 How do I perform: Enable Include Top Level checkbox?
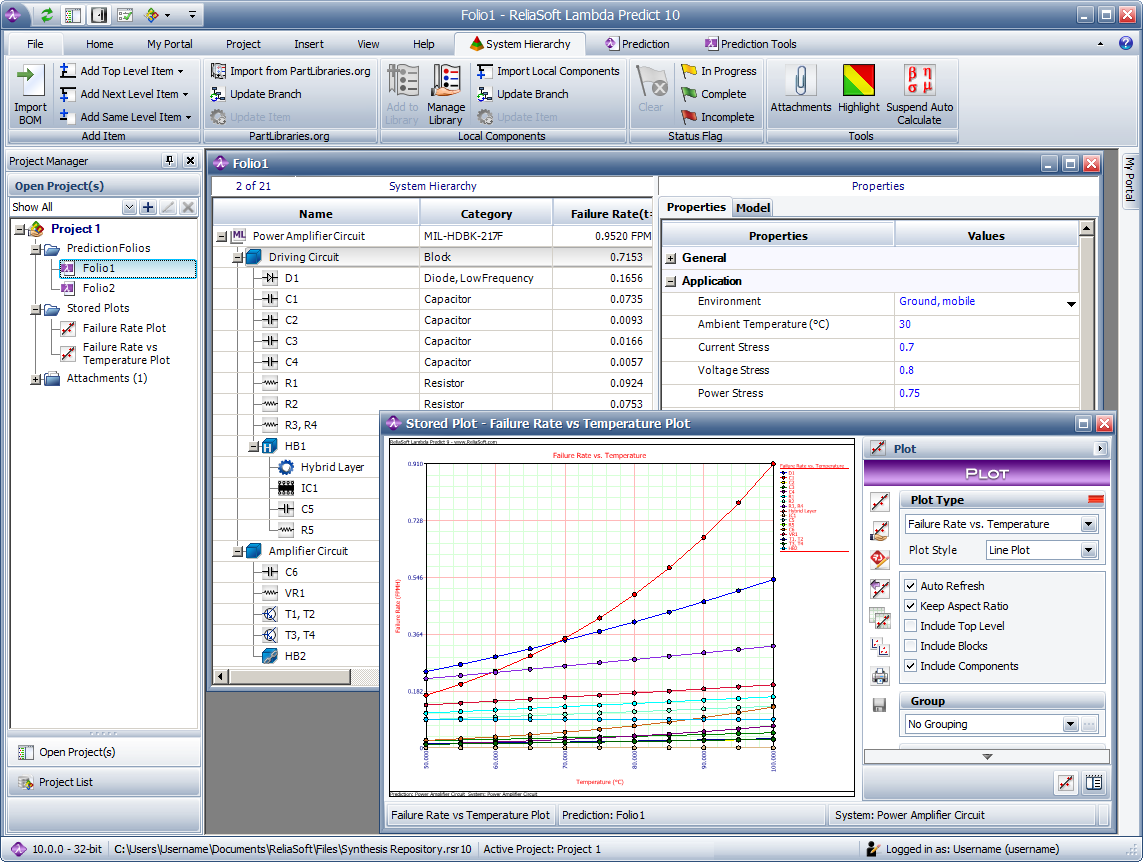[911, 626]
